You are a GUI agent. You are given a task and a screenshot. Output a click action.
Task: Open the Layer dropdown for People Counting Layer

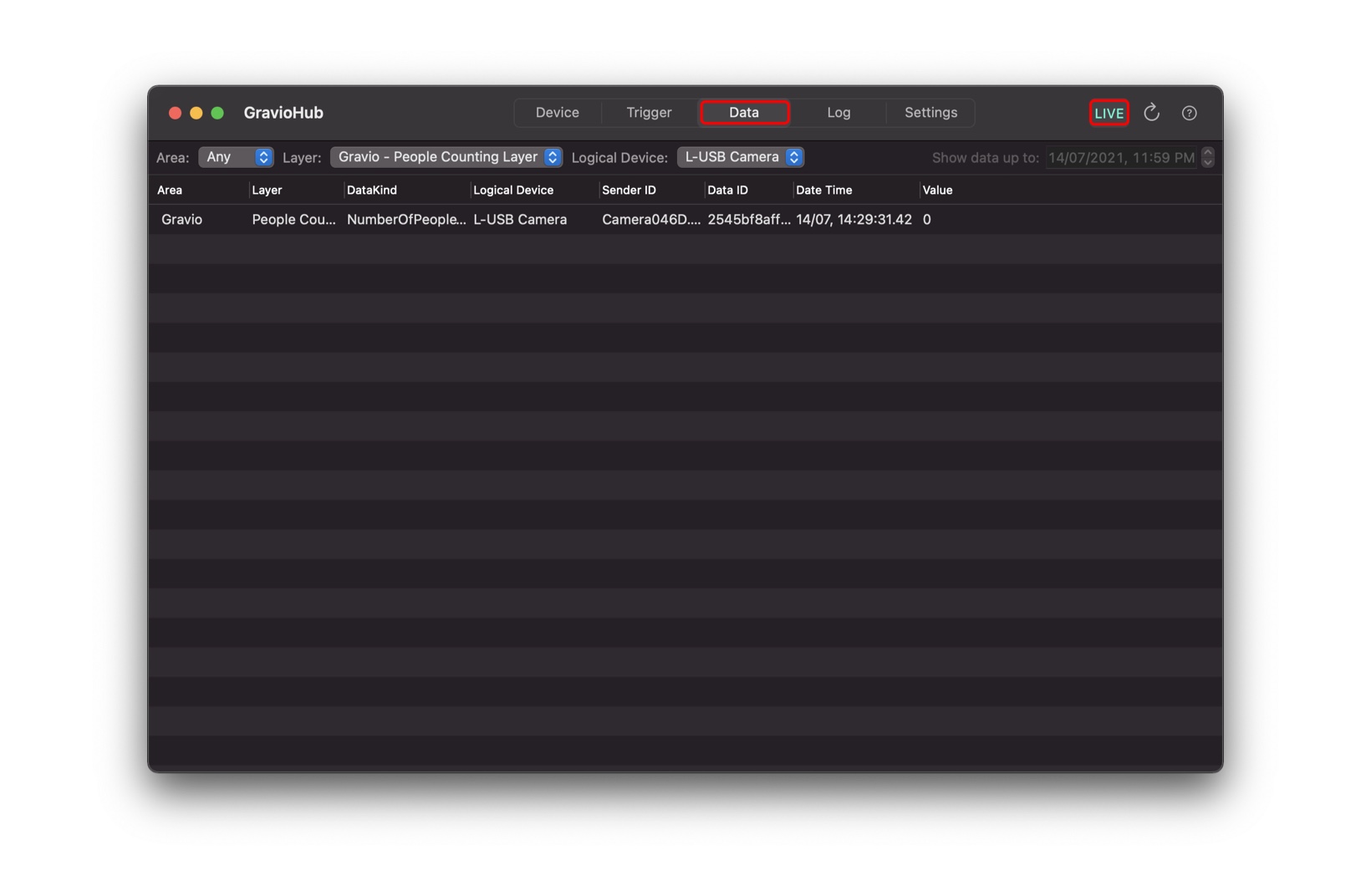pyautogui.click(x=446, y=157)
